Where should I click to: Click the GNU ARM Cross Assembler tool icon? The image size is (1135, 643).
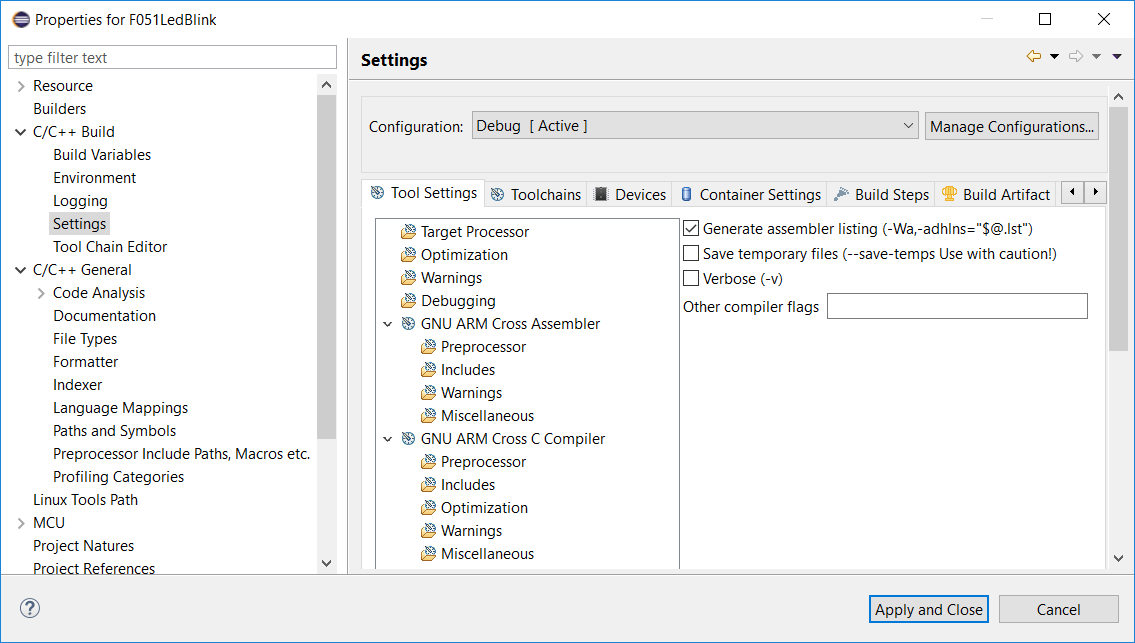coord(408,324)
